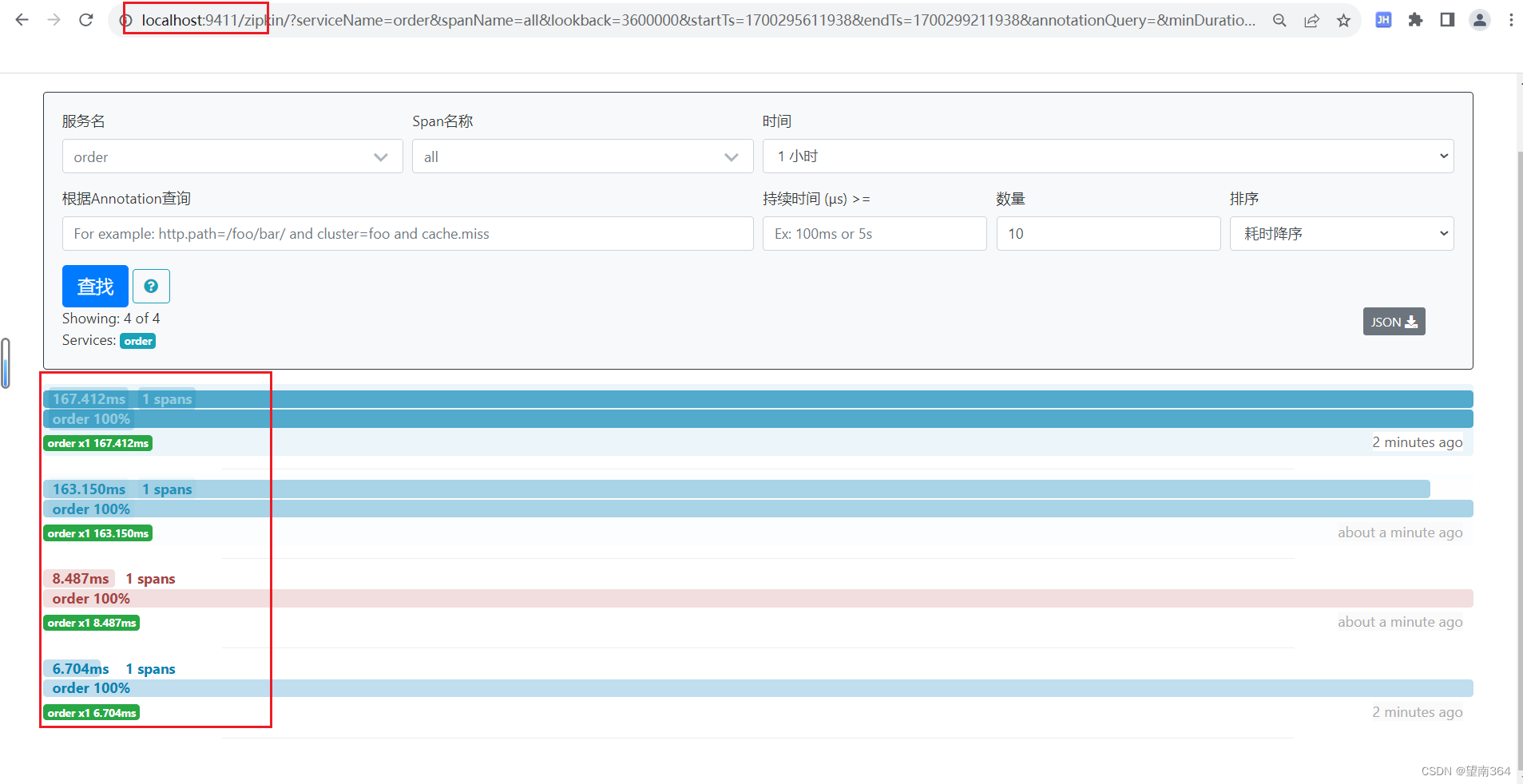
Task: Focus the 数量 limit field showing 10
Action: (x=1109, y=233)
